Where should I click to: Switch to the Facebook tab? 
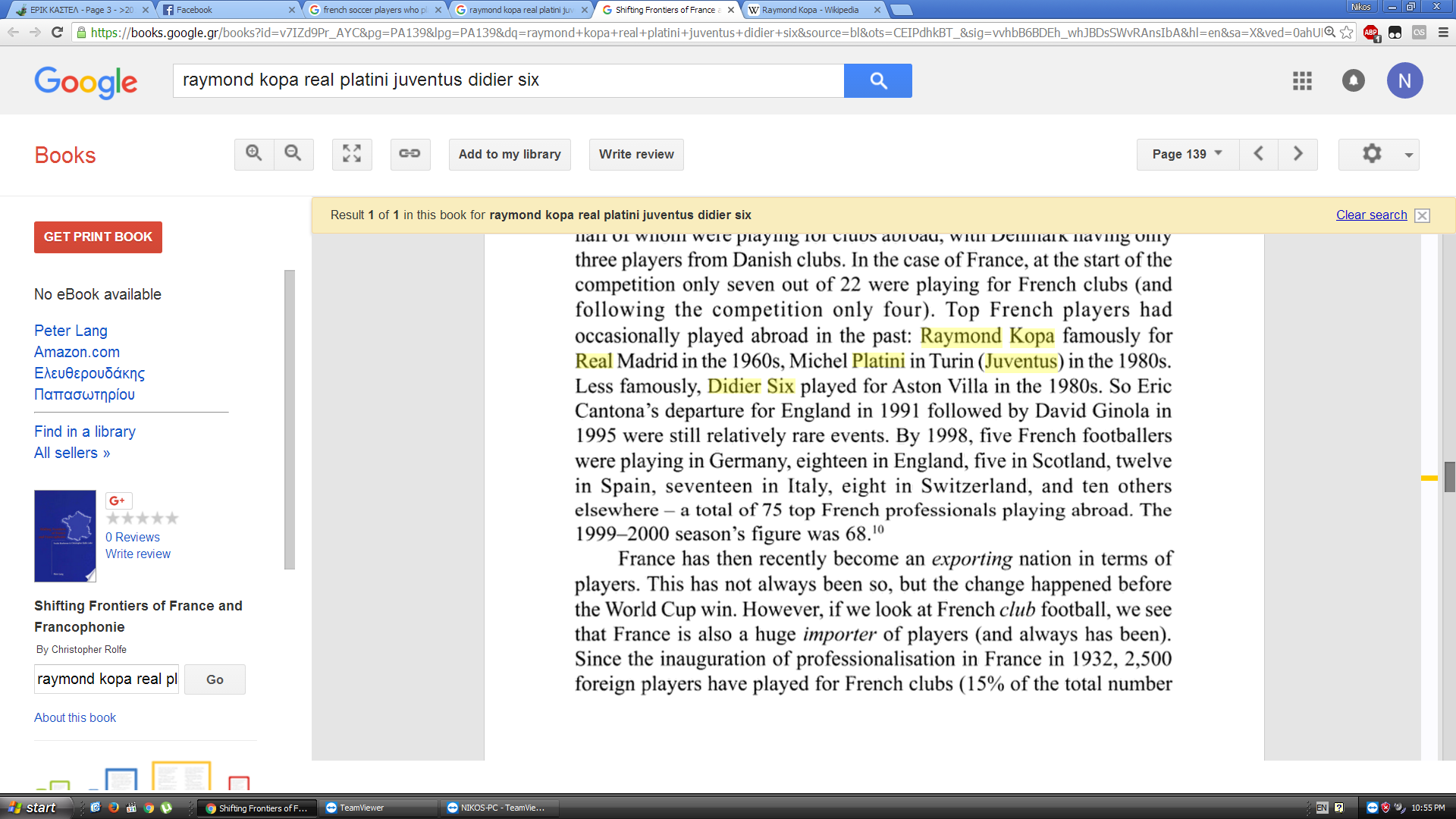click(227, 10)
